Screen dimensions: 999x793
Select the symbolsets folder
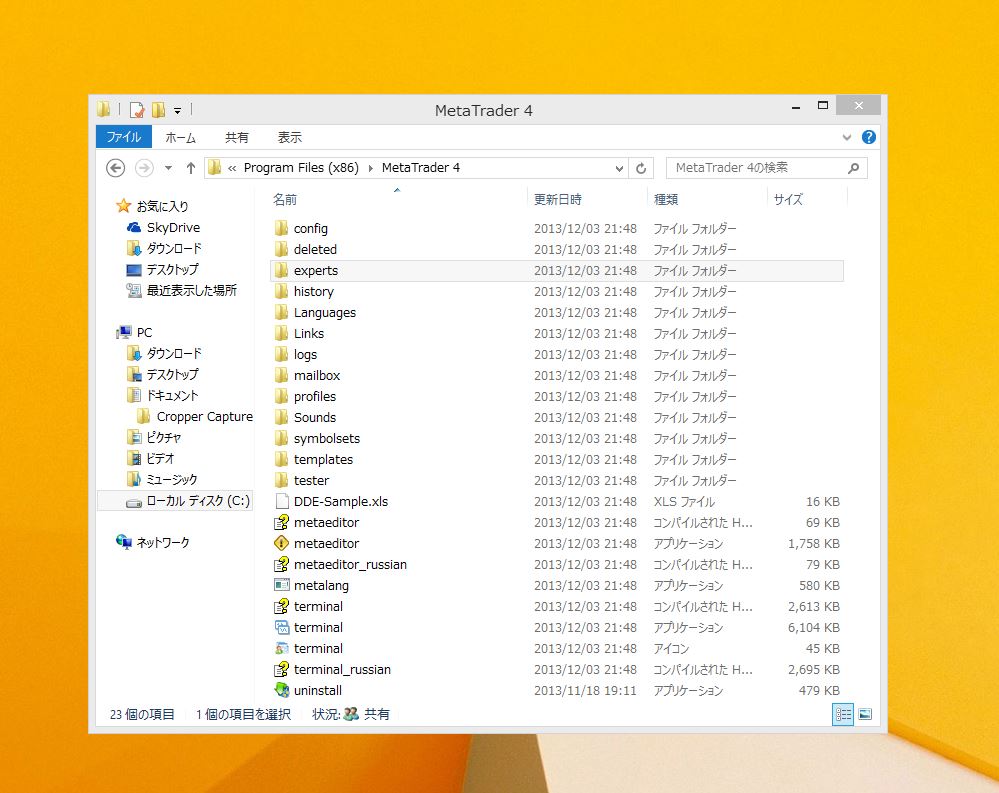click(326, 438)
